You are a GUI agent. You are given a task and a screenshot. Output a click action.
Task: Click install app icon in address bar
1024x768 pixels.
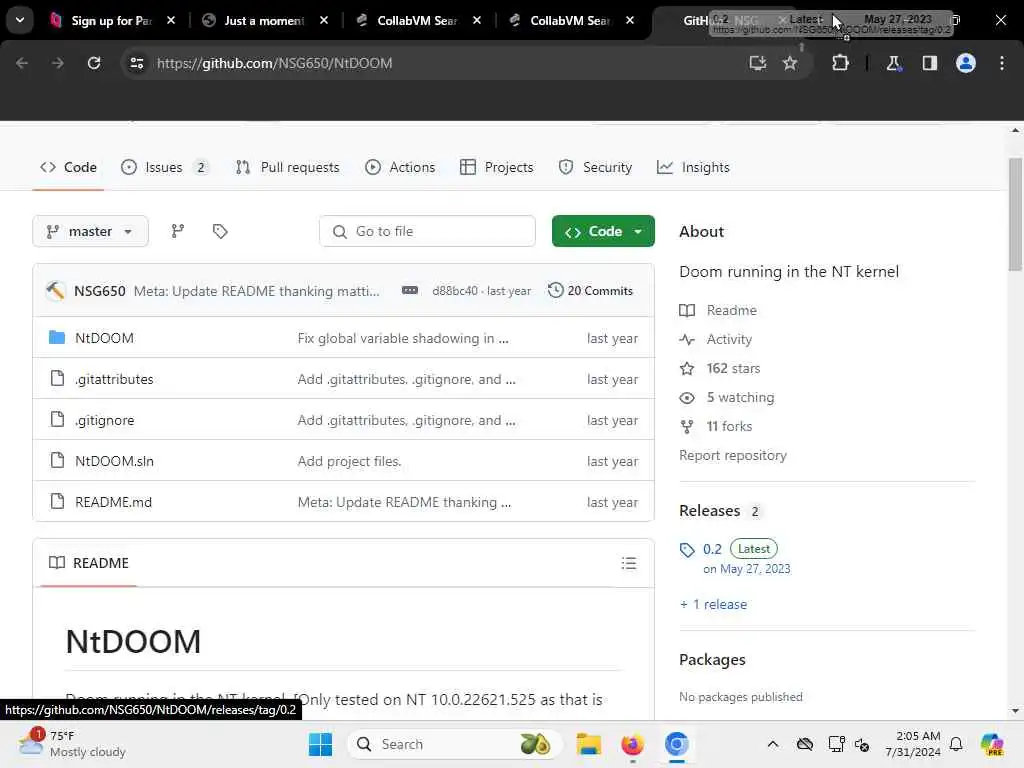(758, 63)
